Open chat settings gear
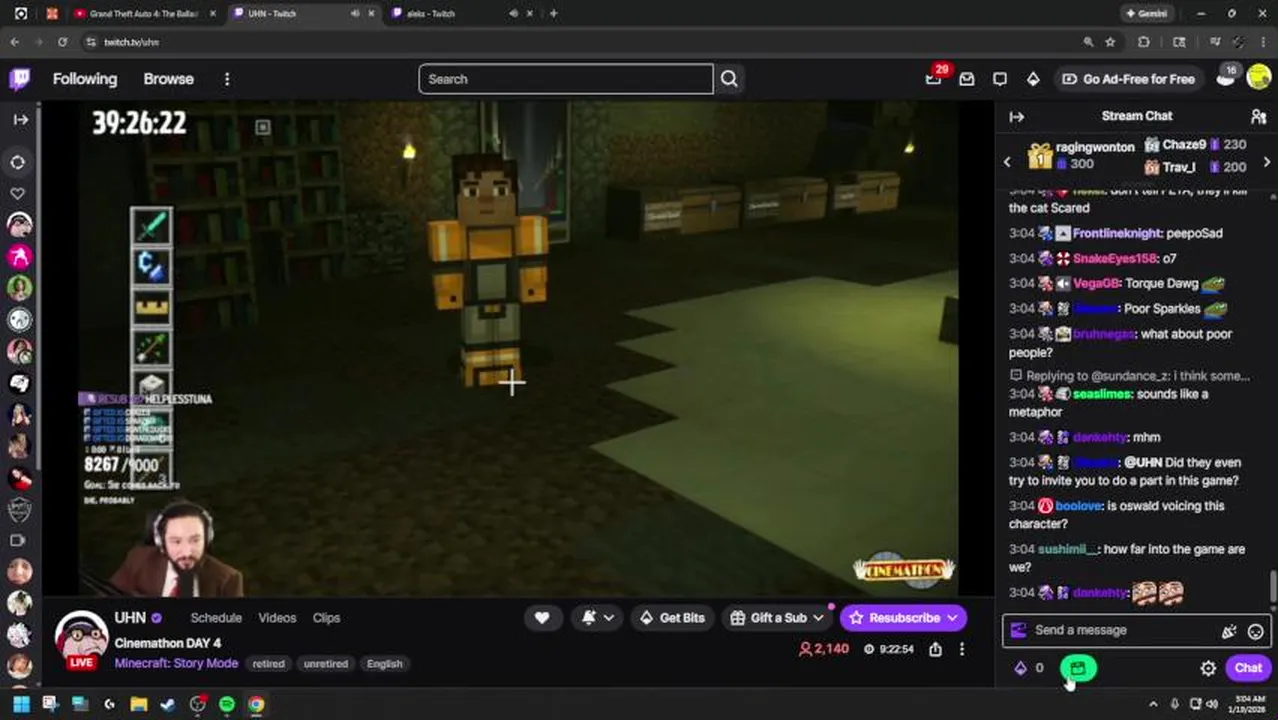1278x720 pixels. [x=1208, y=668]
